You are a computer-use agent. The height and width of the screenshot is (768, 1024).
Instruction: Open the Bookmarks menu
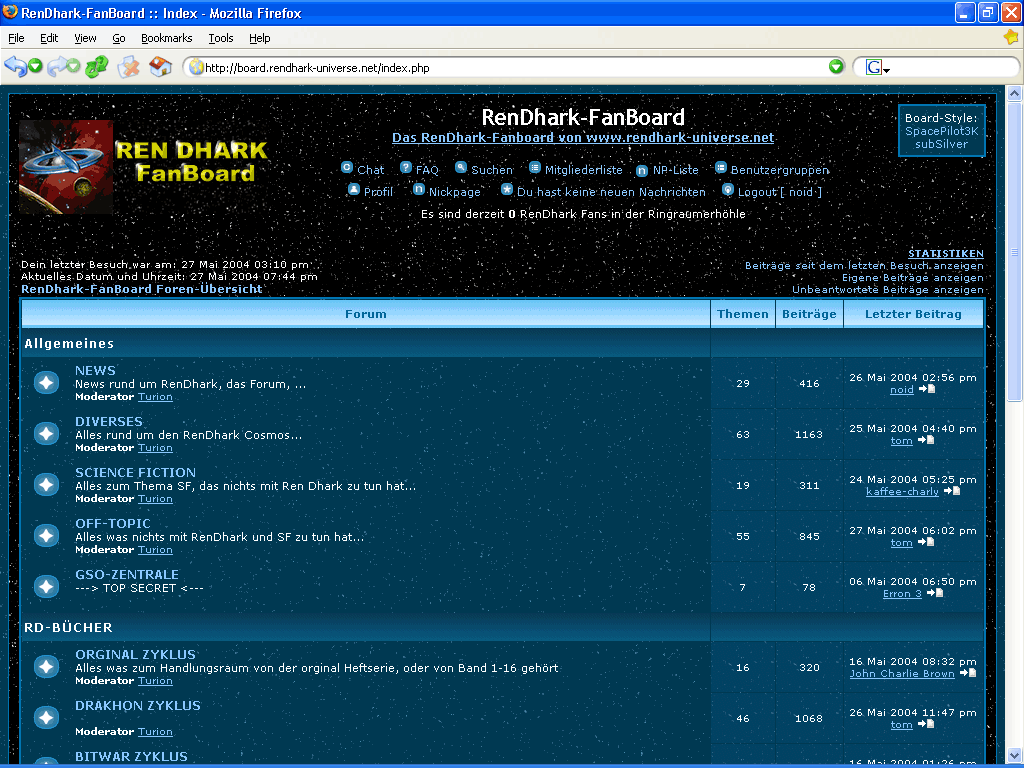[x=166, y=38]
